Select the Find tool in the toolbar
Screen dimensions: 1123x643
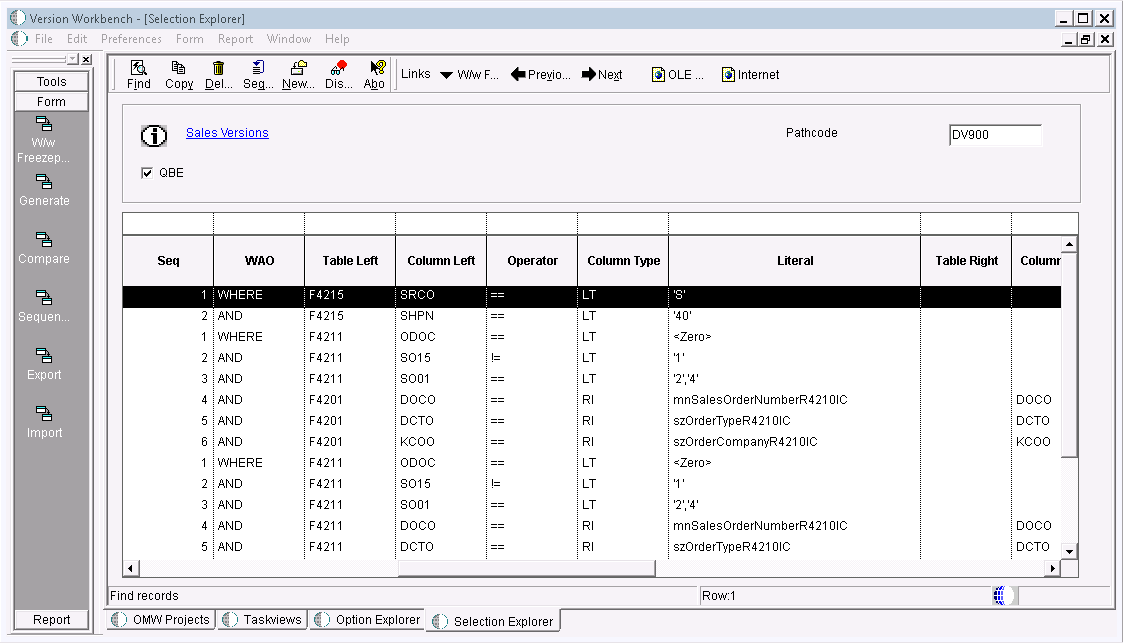[138, 74]
